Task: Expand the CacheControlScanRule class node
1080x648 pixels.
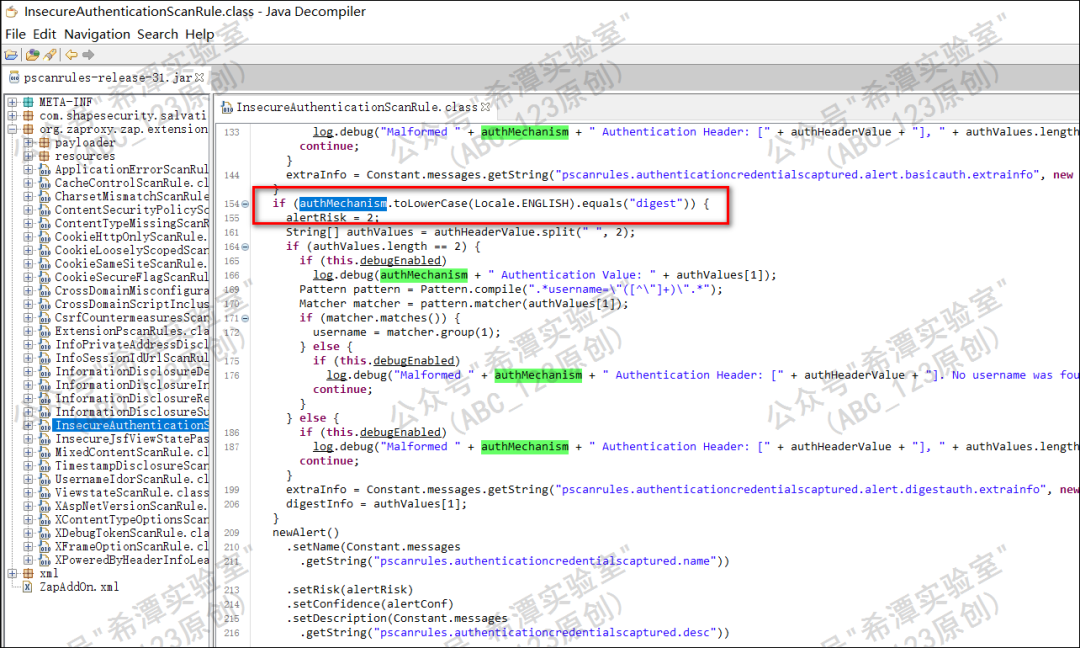Action: coord(28,183)
